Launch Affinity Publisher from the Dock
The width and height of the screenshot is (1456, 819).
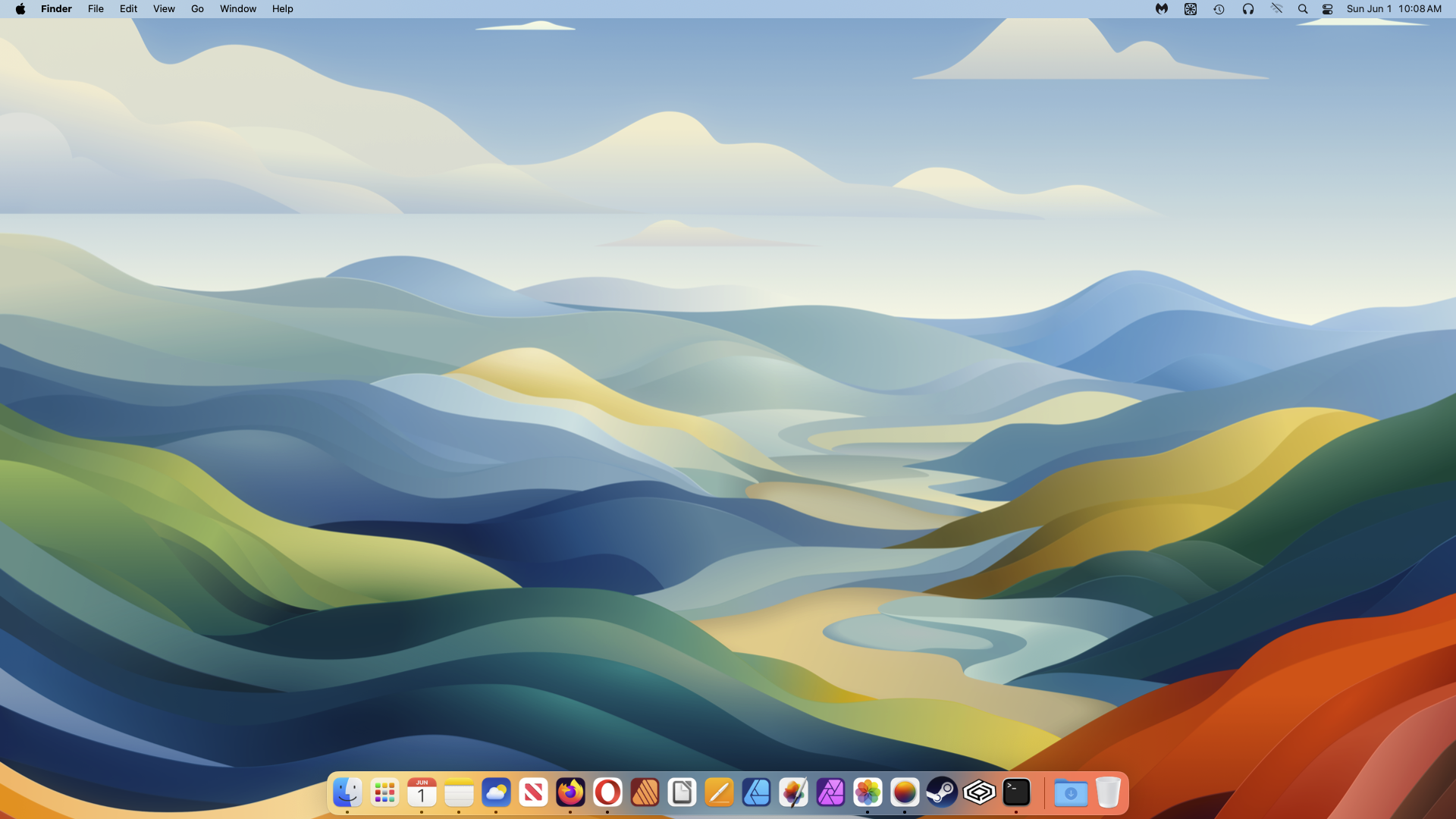click(645, 792)
